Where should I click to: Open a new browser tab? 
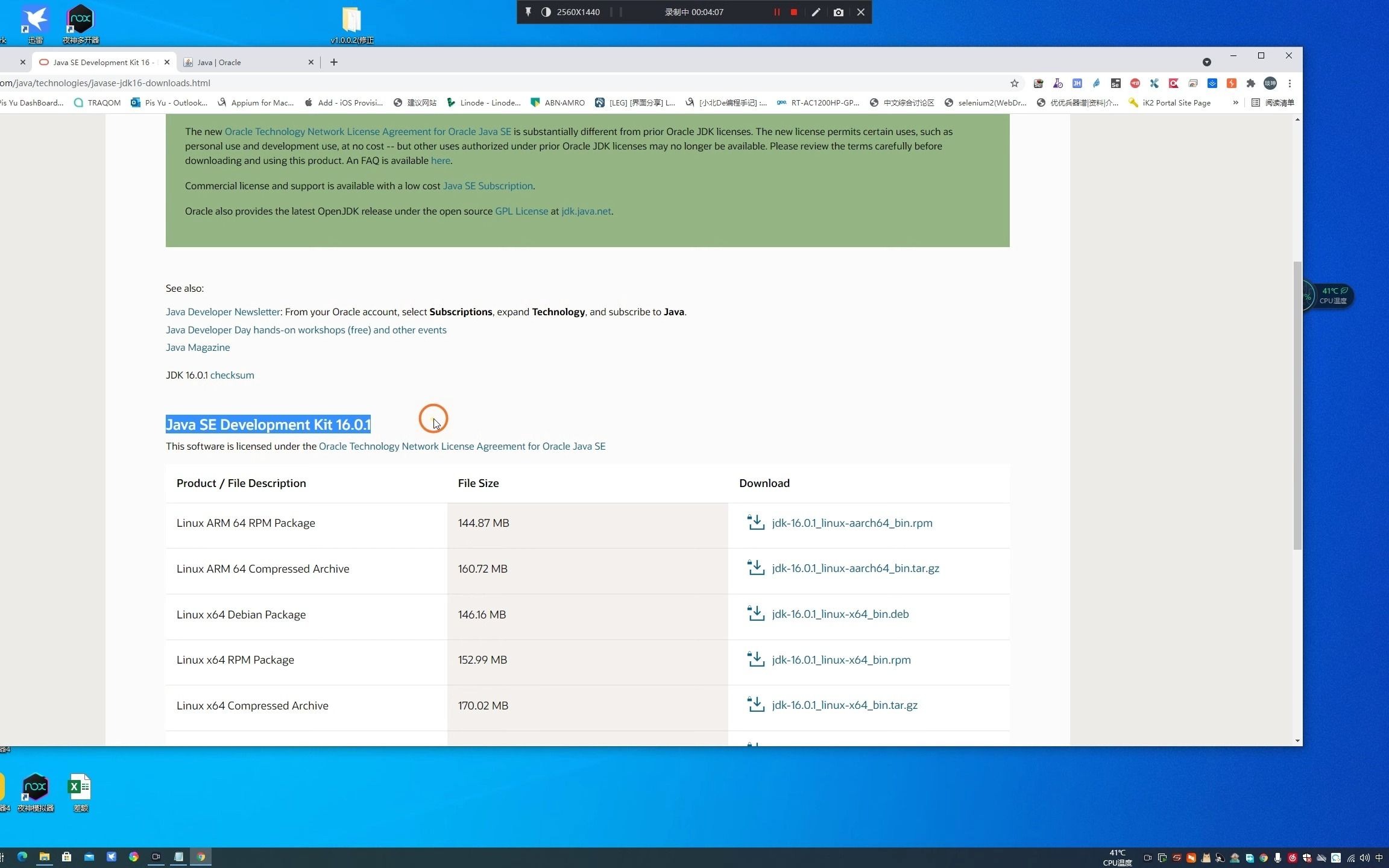tap(334, 62)
